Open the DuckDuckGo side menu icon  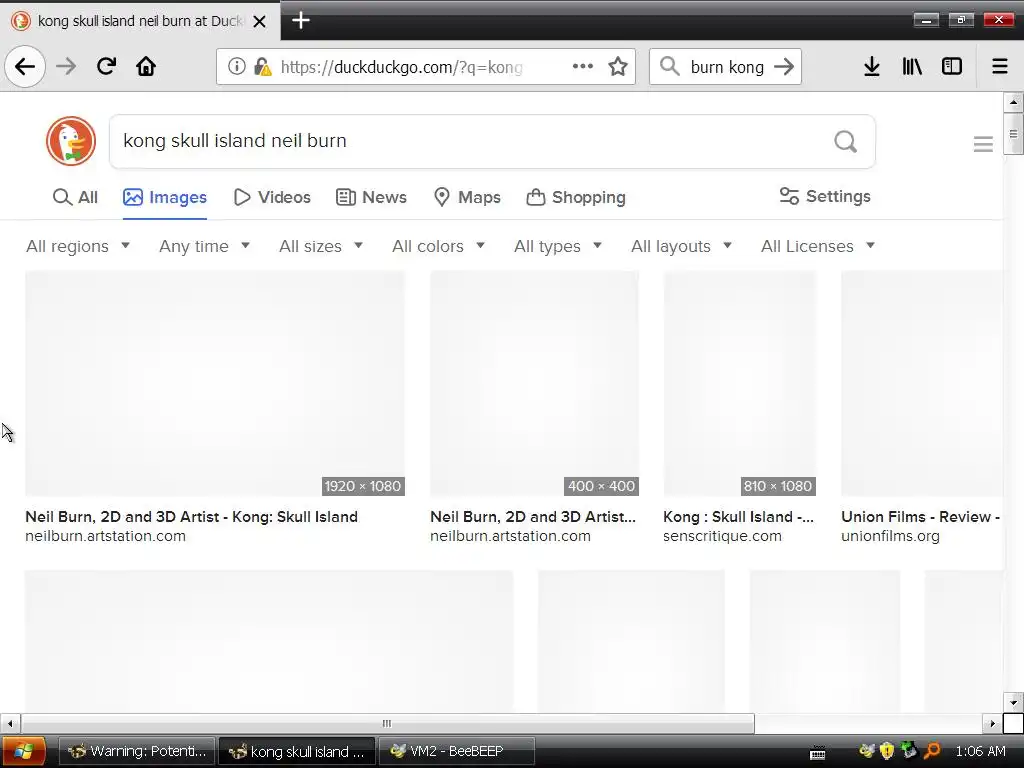[x=983, y=144]
